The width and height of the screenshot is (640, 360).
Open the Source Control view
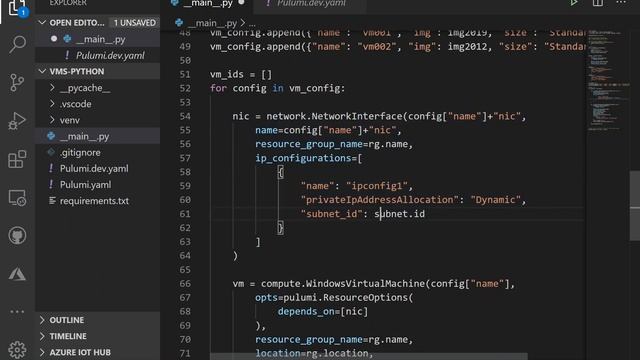tap(17, 83)
